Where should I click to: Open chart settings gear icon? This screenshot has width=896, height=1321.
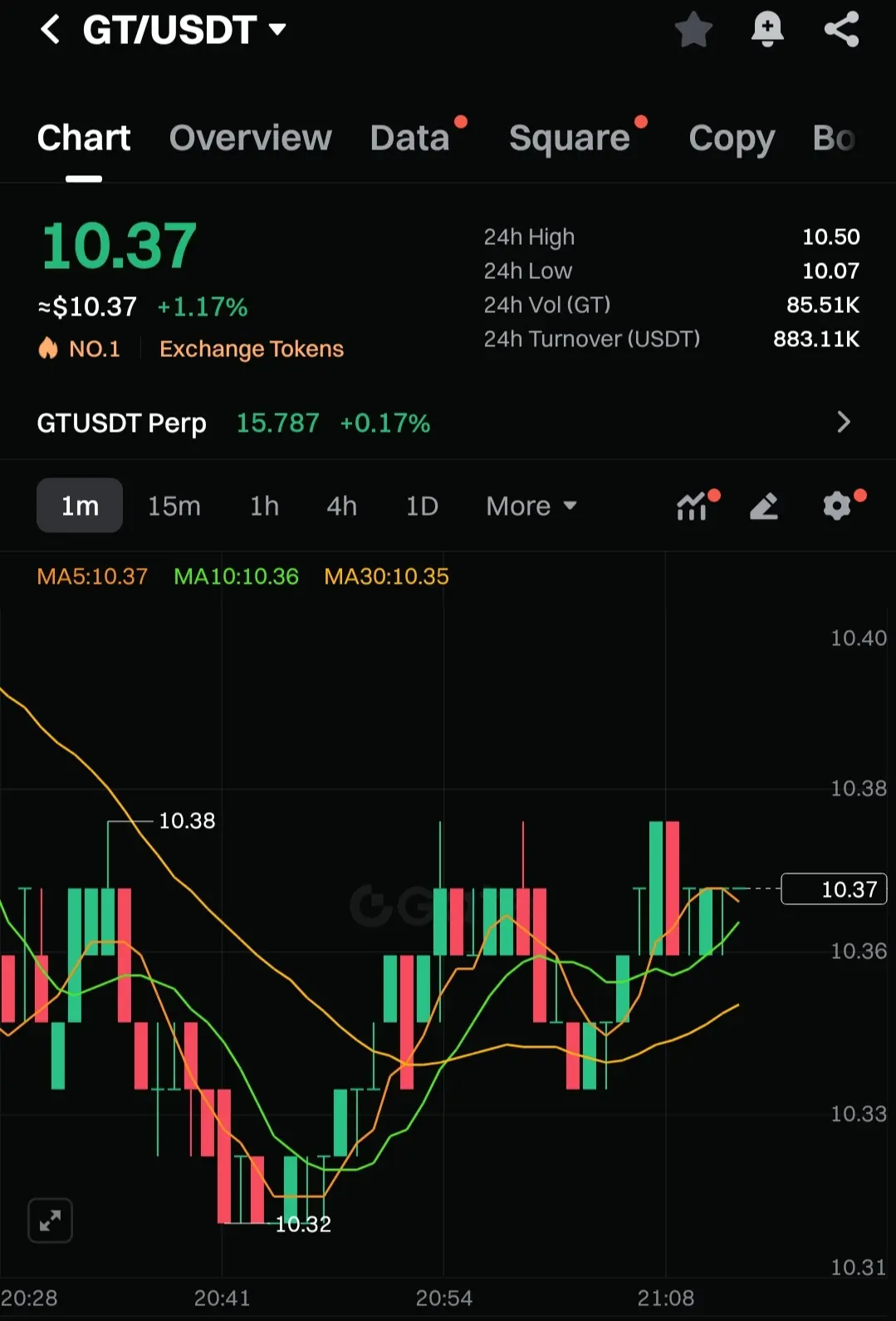click(x=837, y=506)
